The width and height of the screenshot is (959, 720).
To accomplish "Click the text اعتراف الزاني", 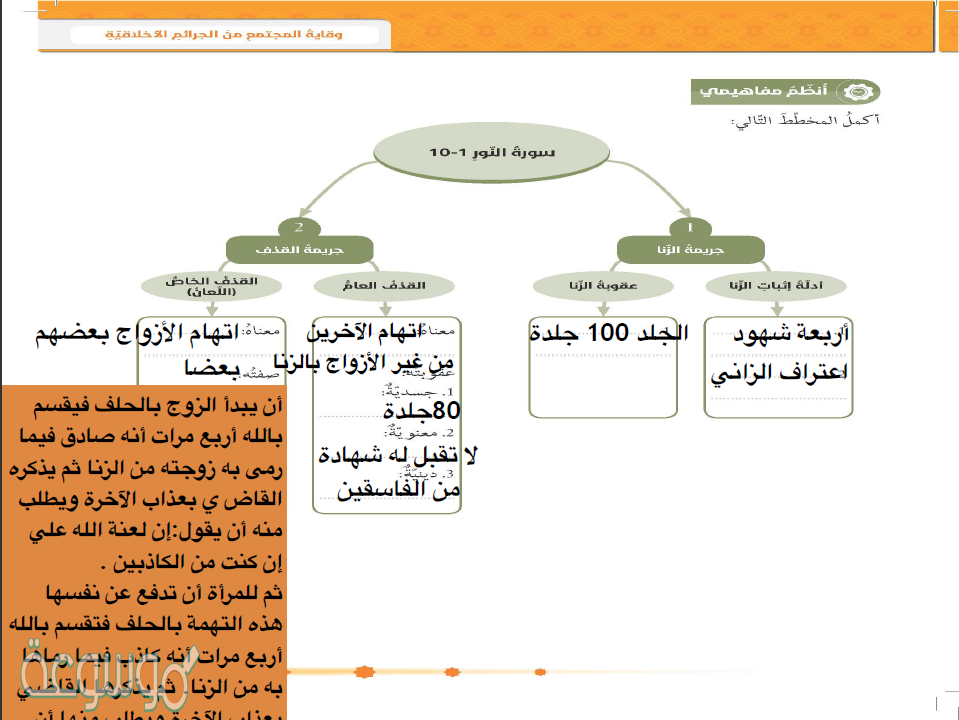I will click(780, 374).
